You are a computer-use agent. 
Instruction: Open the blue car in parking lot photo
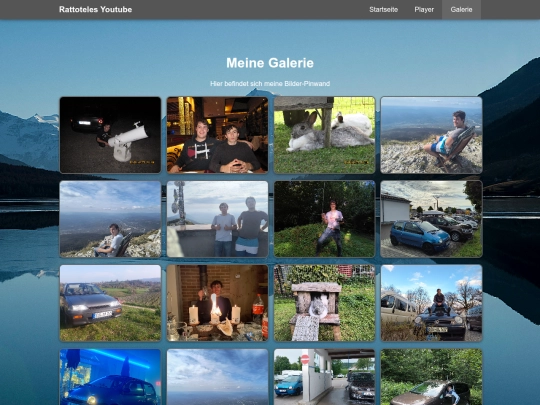431,219
